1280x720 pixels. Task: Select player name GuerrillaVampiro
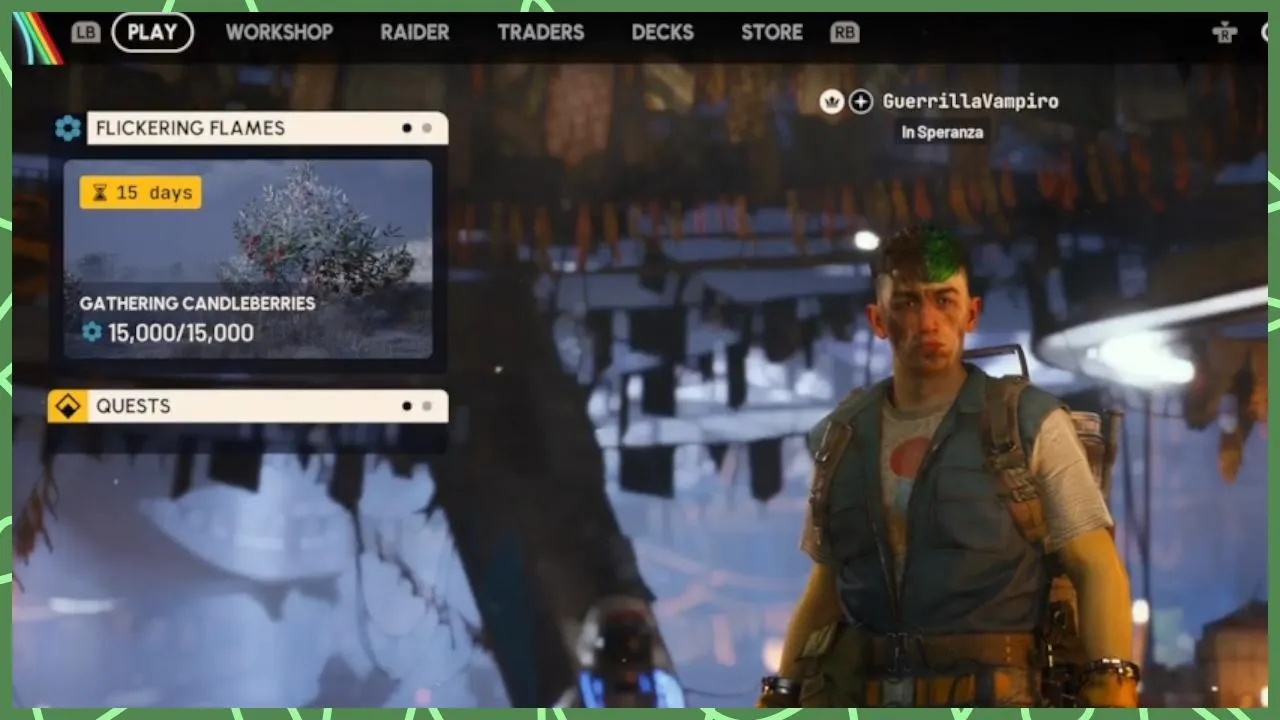coord(970,101)
